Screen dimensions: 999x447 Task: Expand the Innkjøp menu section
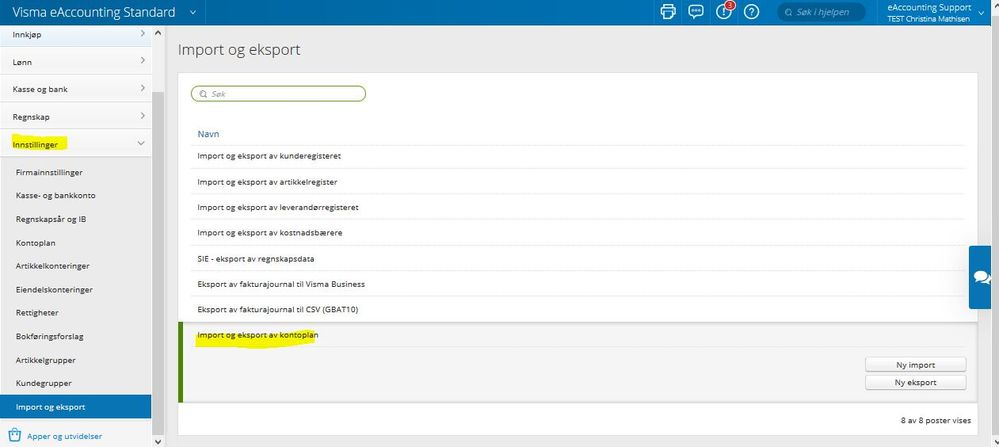(x=75, y=34)
